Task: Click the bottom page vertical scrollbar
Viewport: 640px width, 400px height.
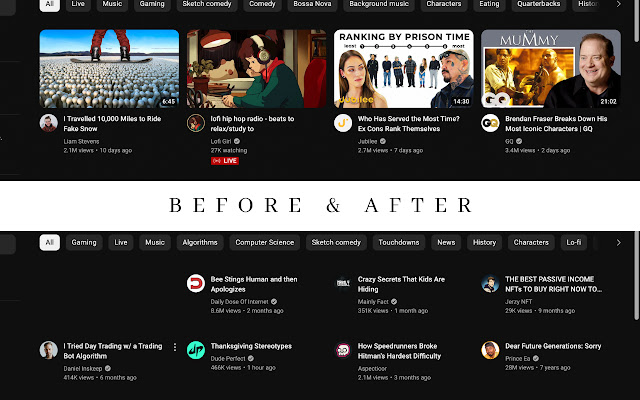Action: point(636,276)
